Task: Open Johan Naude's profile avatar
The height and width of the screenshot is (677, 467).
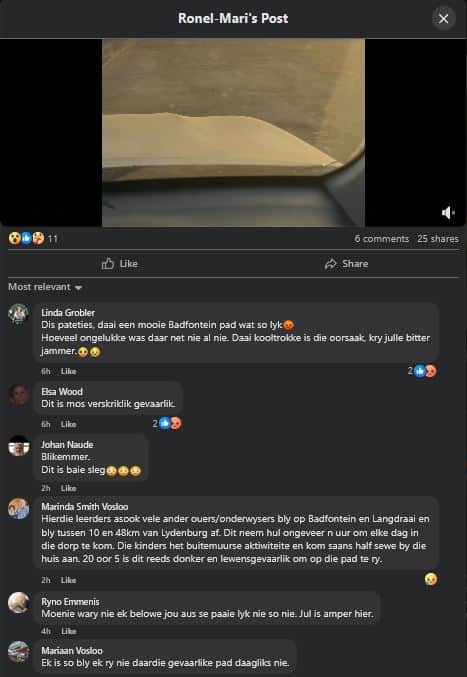Action: [19, 446]
